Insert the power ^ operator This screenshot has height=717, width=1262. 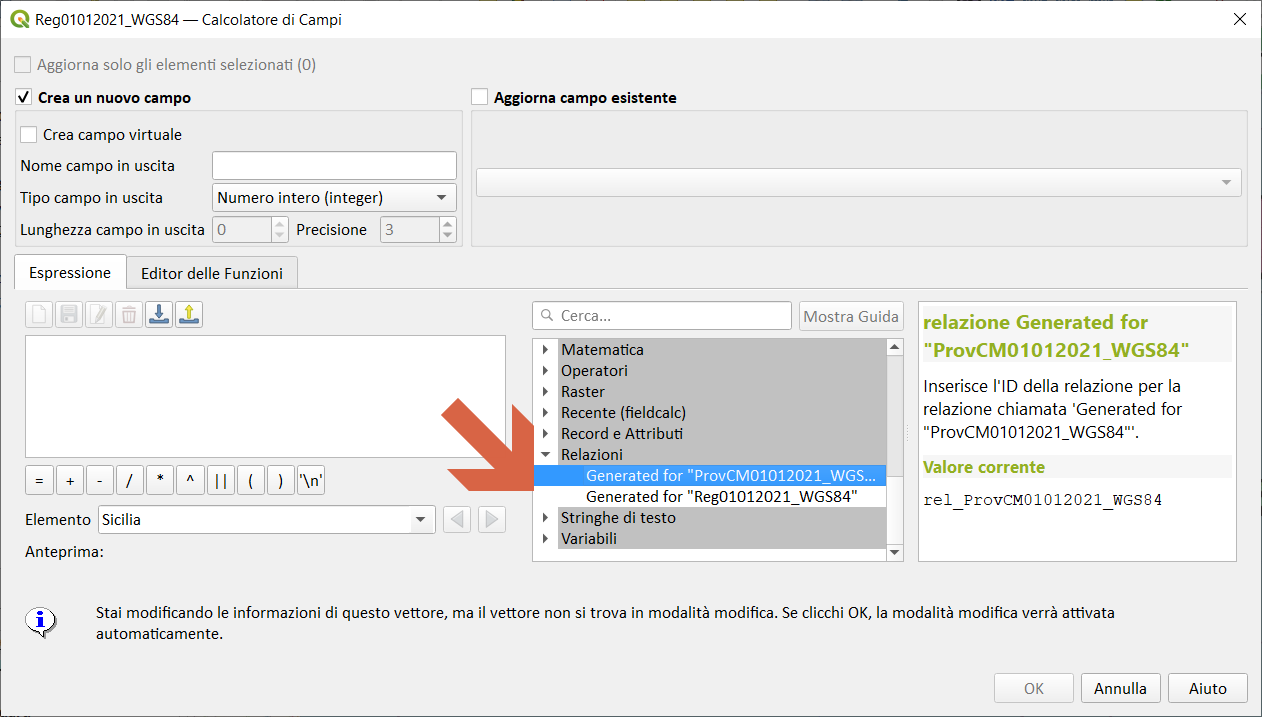(x=190, y=481)
